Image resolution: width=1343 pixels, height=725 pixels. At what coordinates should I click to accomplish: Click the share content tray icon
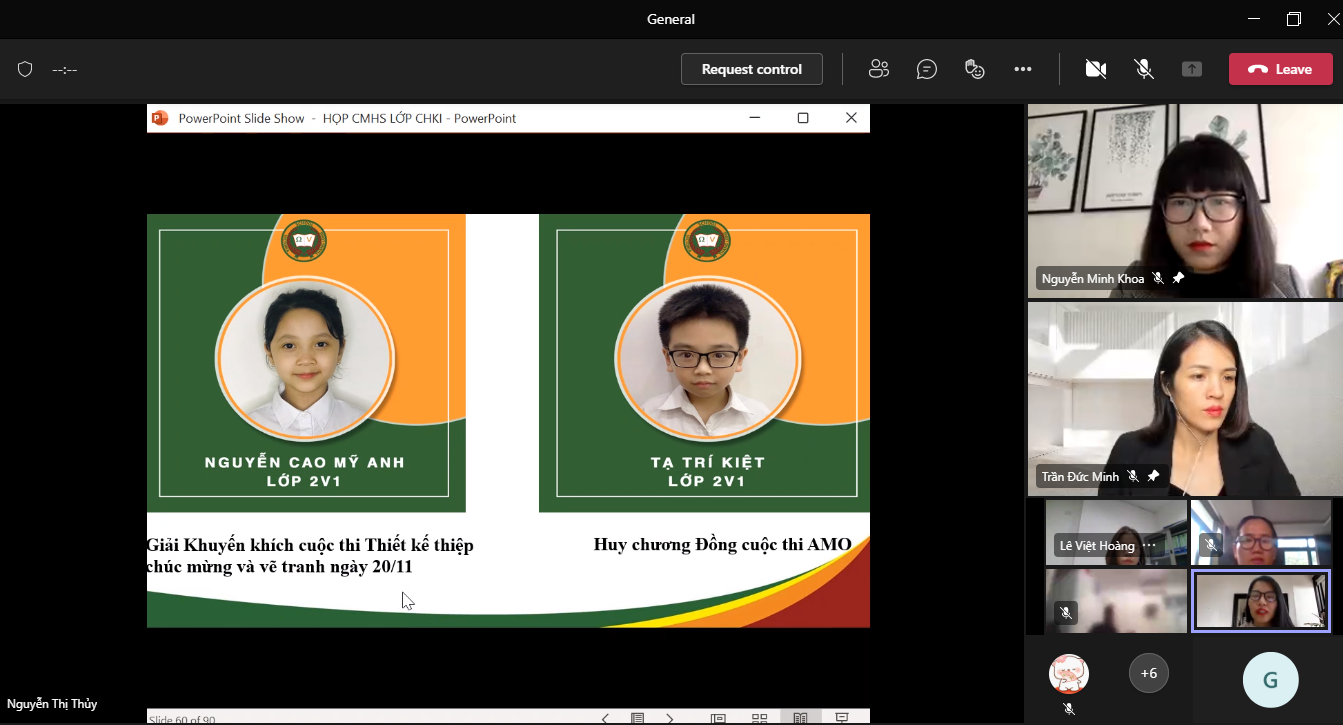[1191, 69]
